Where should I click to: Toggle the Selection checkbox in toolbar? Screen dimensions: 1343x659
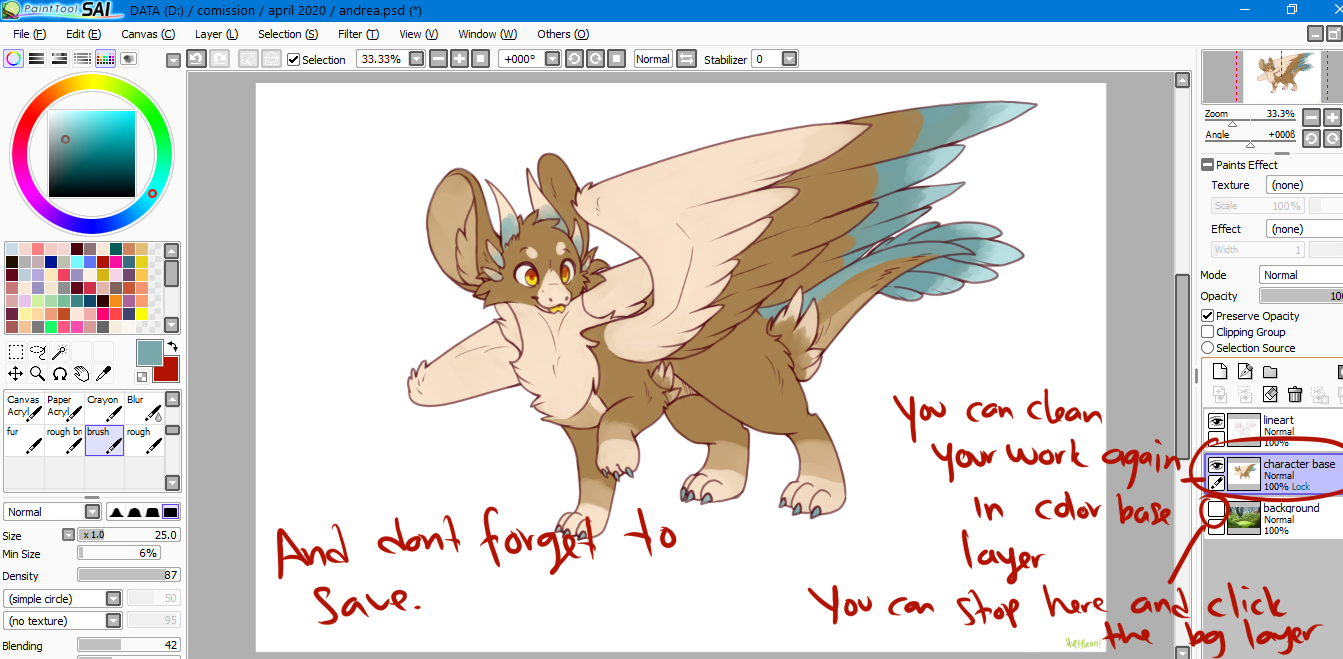pos(293,60)
